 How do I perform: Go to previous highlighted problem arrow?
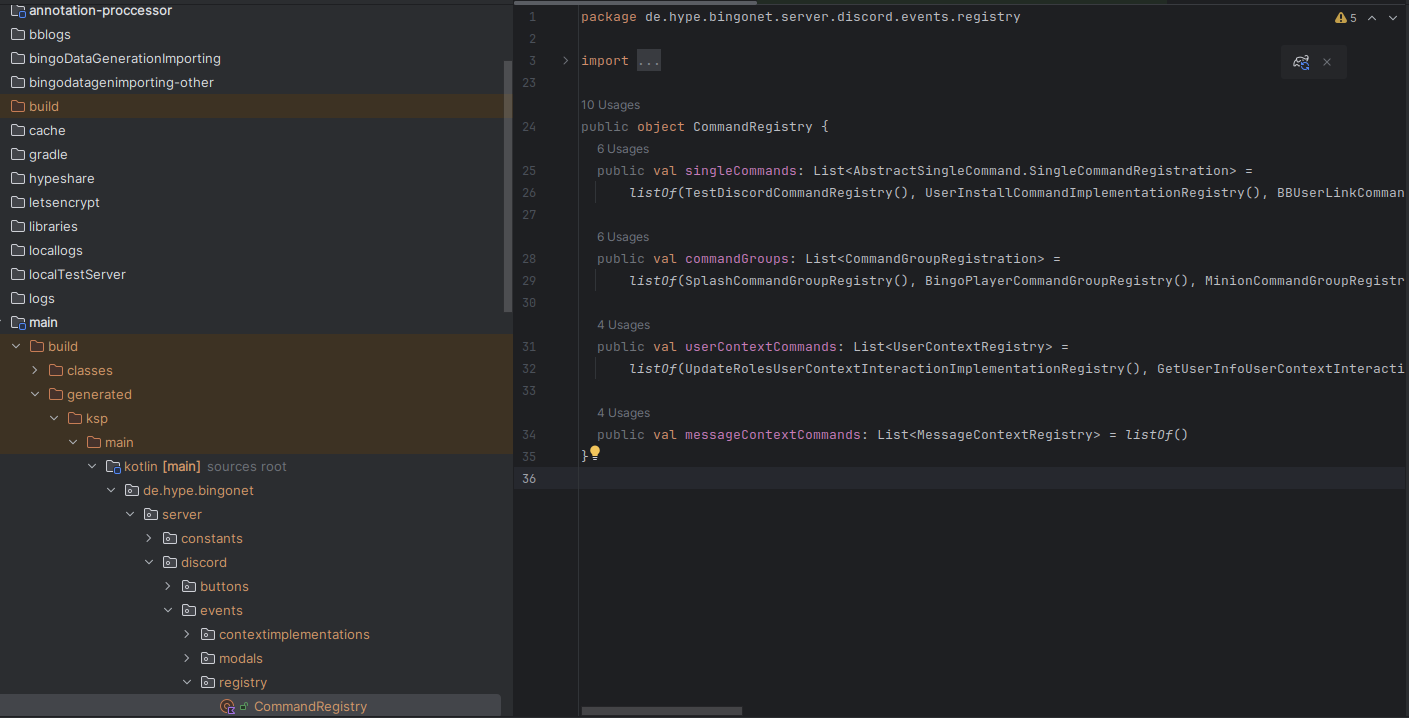coord(1373,18)
